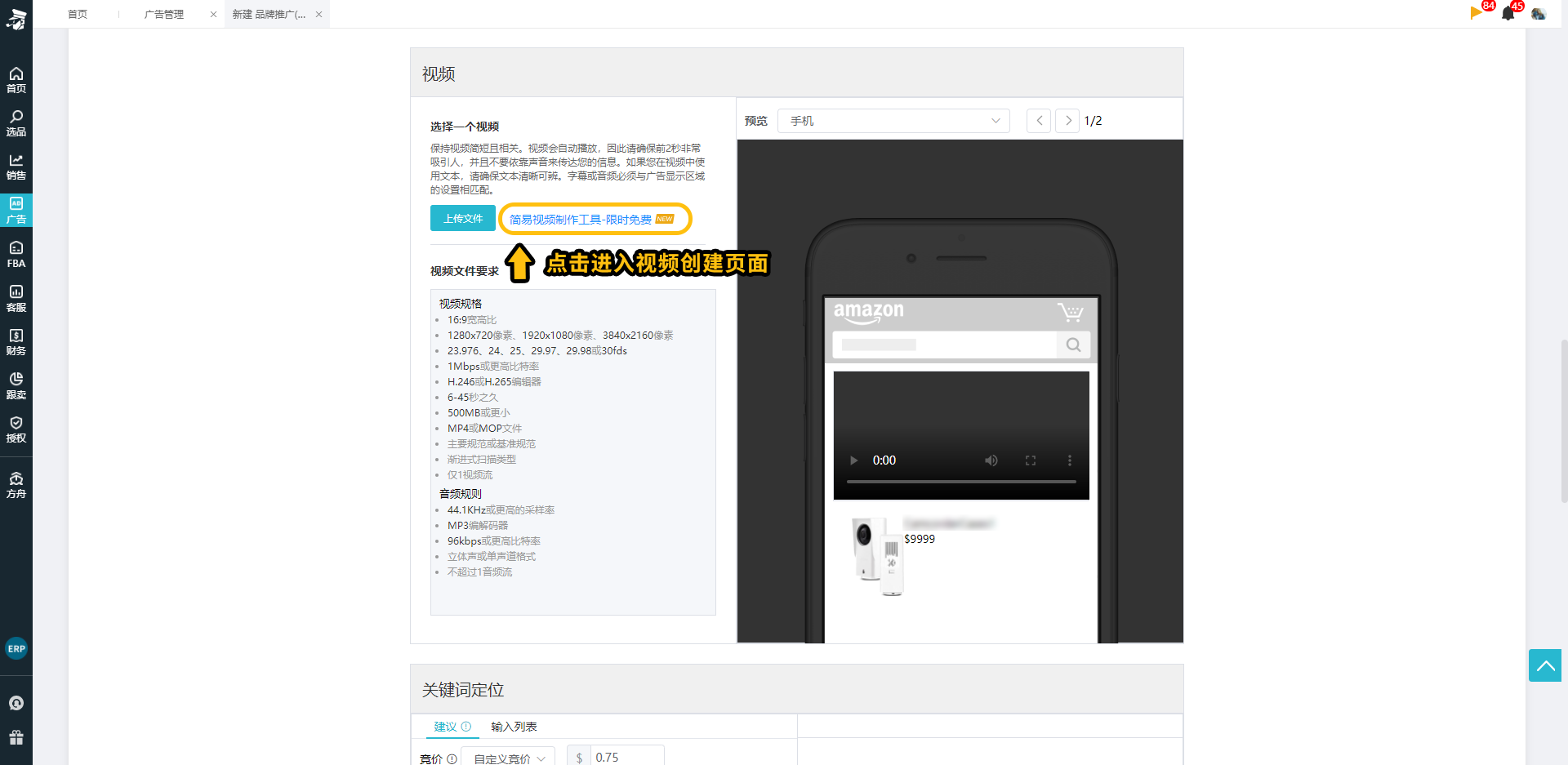This screenshot has width=1568, height=765.
Task: Click the $9999 price text in preview
Action: pyautogui.click(x=920, y=539)
